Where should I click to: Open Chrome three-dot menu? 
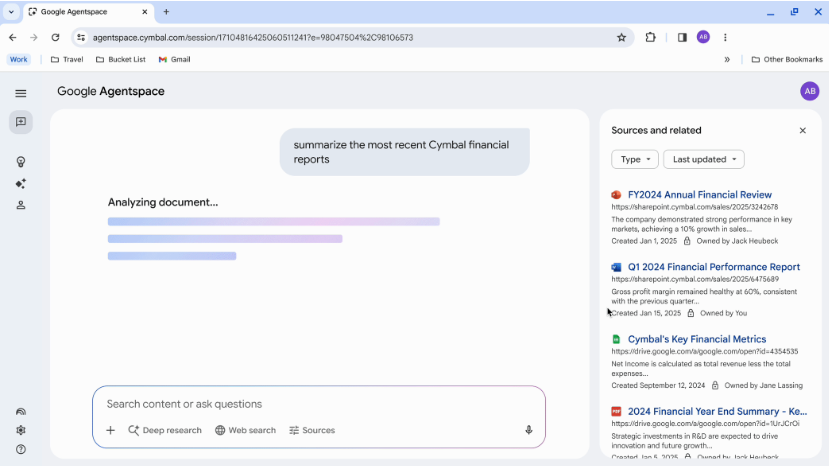(725, 38)
